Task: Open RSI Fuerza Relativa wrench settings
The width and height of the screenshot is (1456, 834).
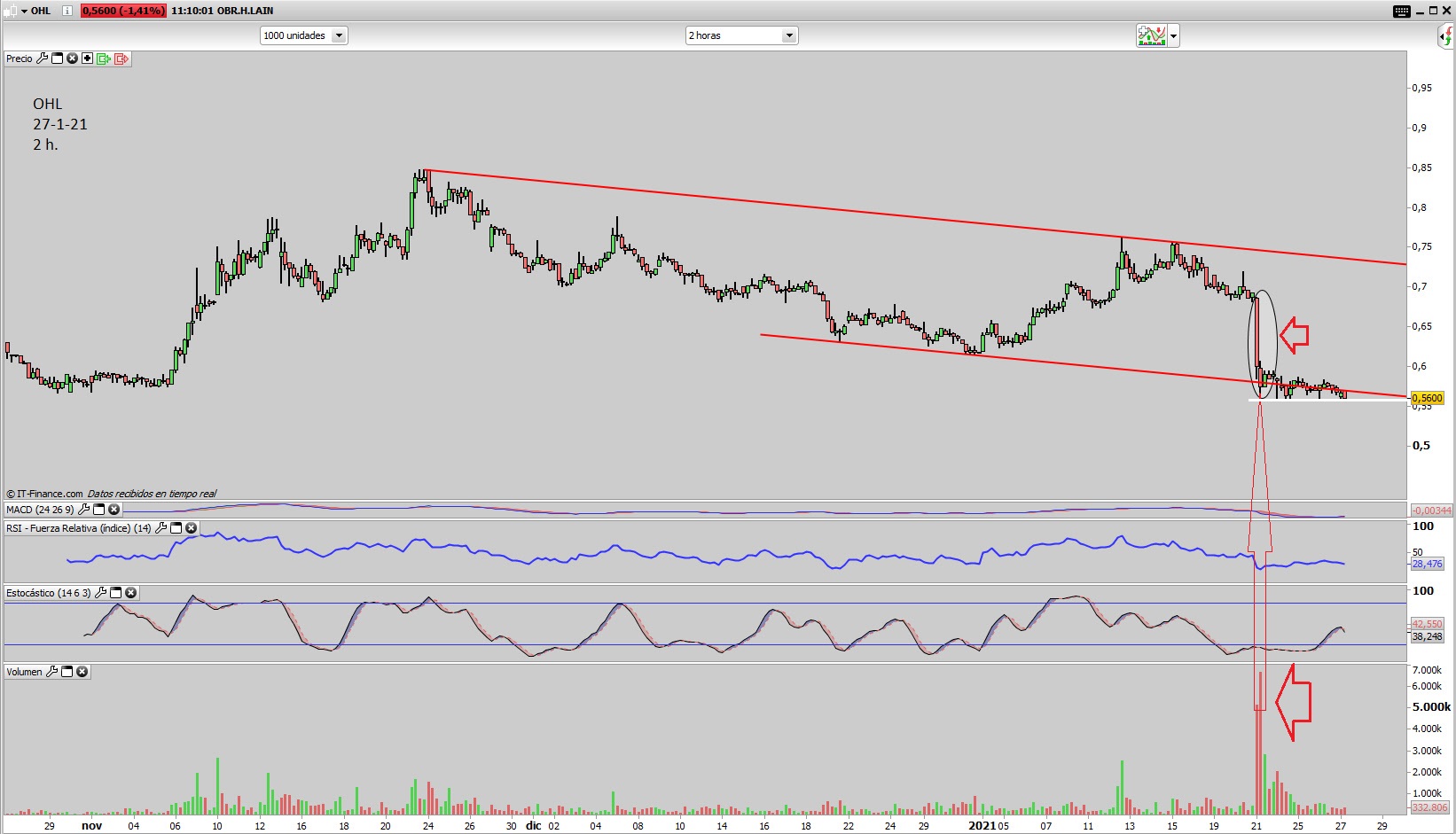Action: coord(160,528)
